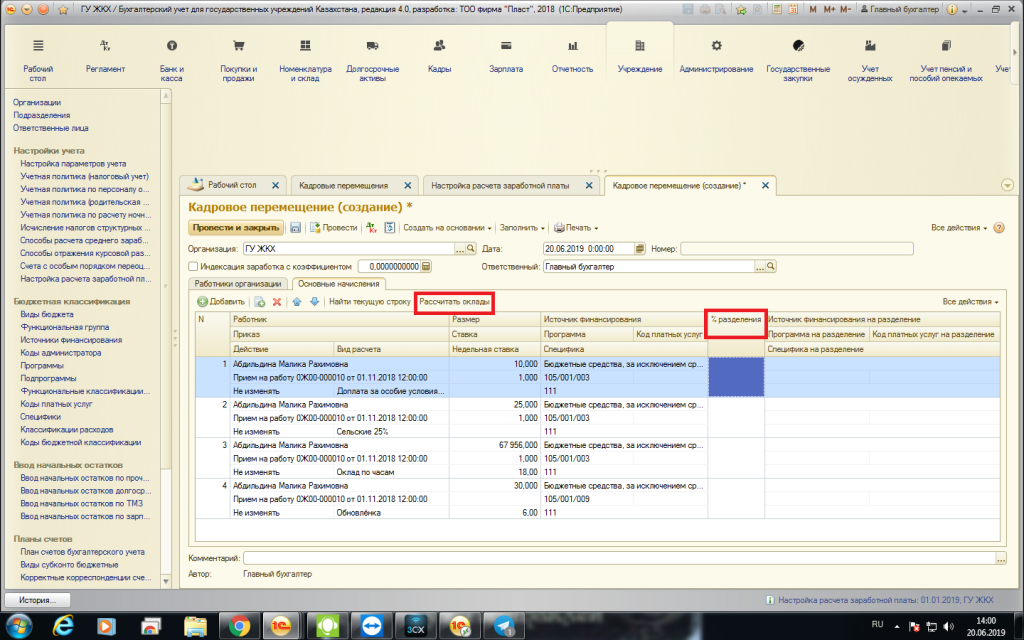
Task: Delete the selected row with red X
Action: (x=277, y=301)
